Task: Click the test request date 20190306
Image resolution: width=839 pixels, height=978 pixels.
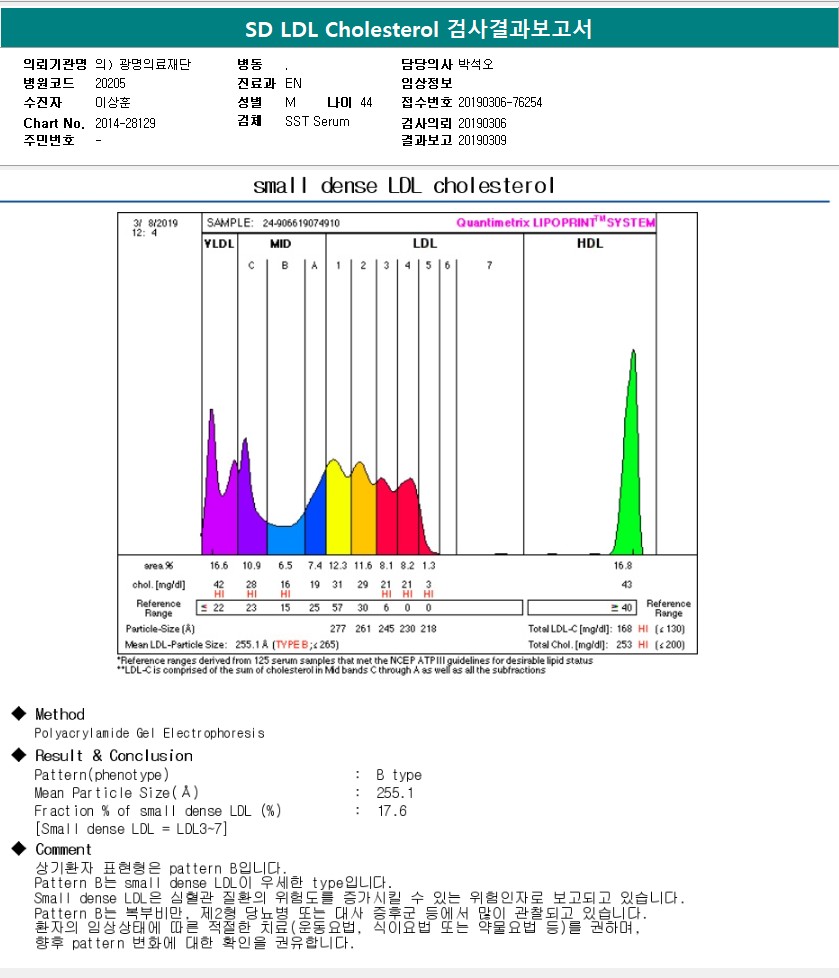Action: (x=482, y=123)
